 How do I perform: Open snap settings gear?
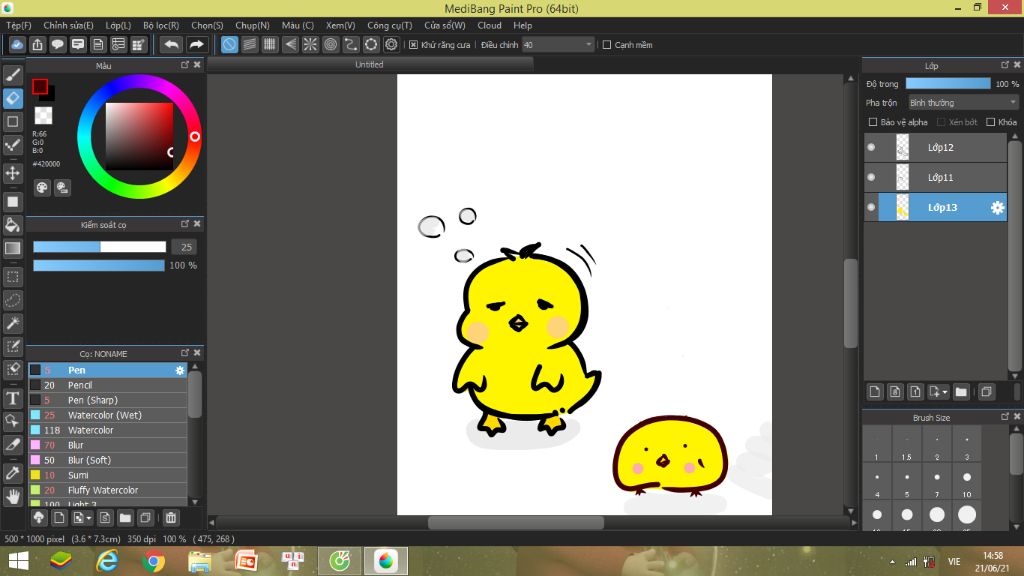391,44
